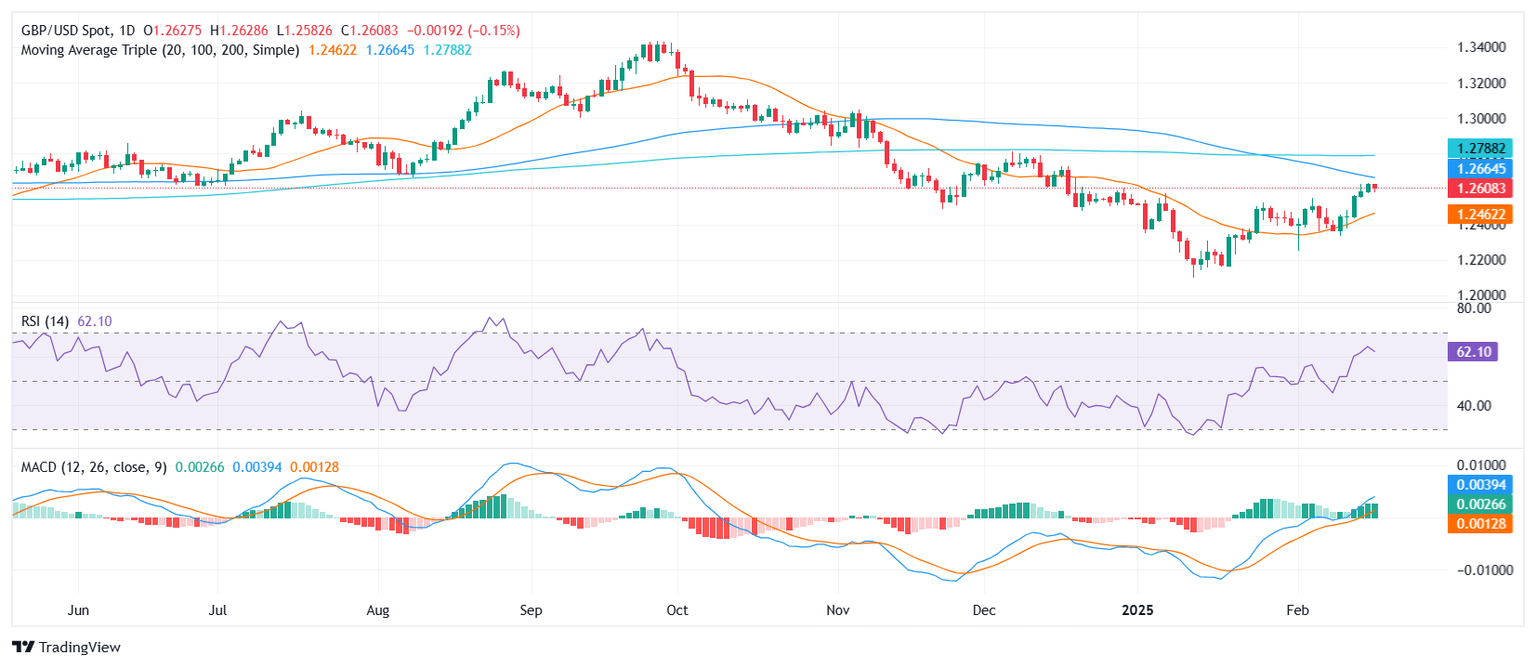Click the 80.00 level on RSI scale
The width and height of the screenshot is (1536, 667).
point(1475,308)
